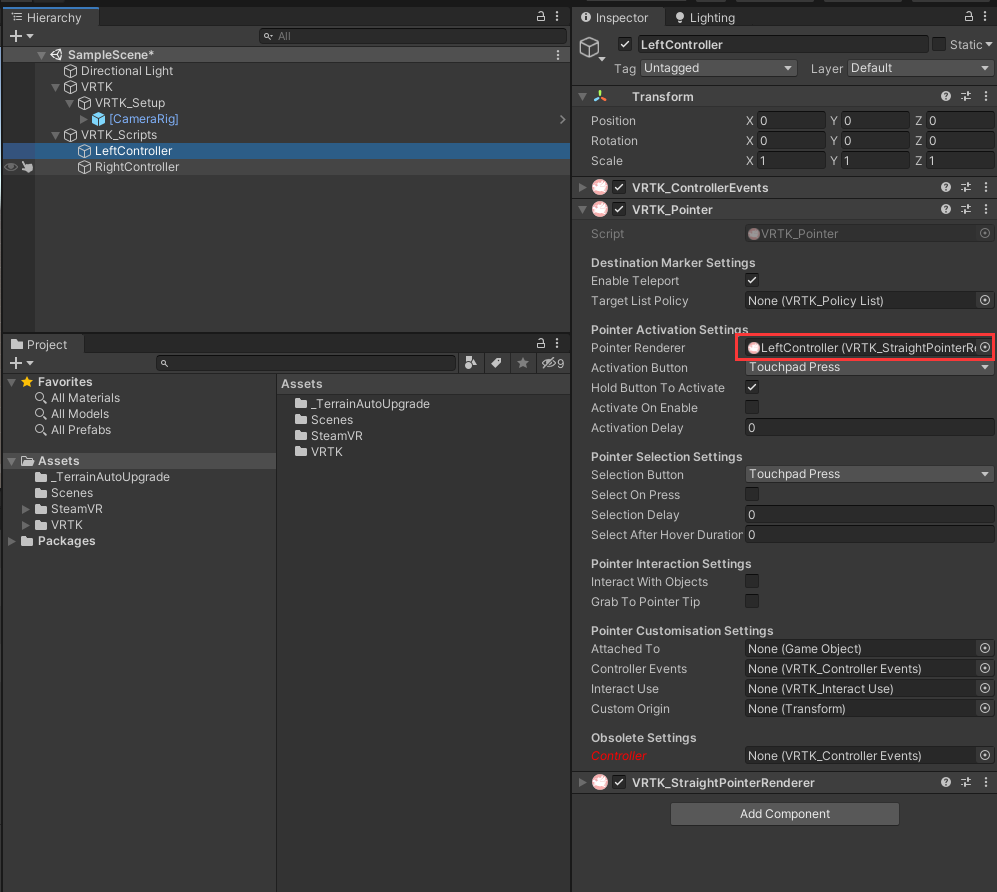
Task: Open Transform component help reference
Action: coord(945,96)
